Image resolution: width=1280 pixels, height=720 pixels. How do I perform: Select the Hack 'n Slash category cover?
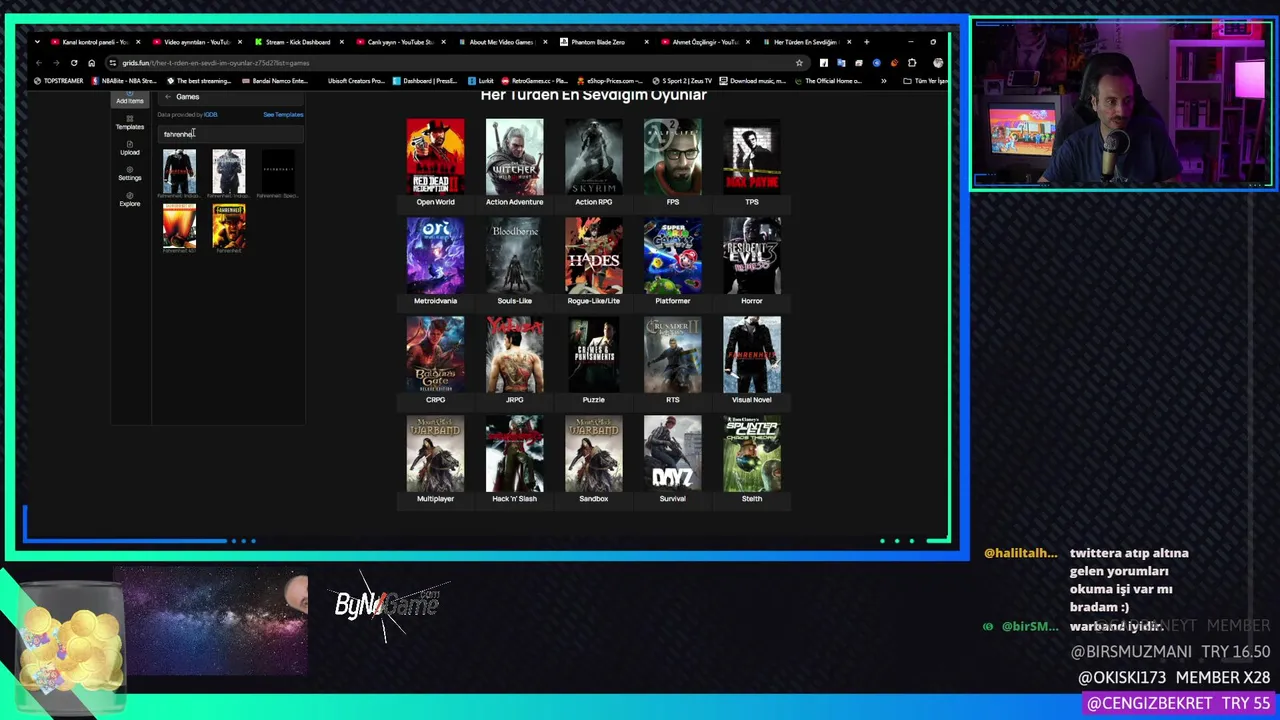[514, 453]
